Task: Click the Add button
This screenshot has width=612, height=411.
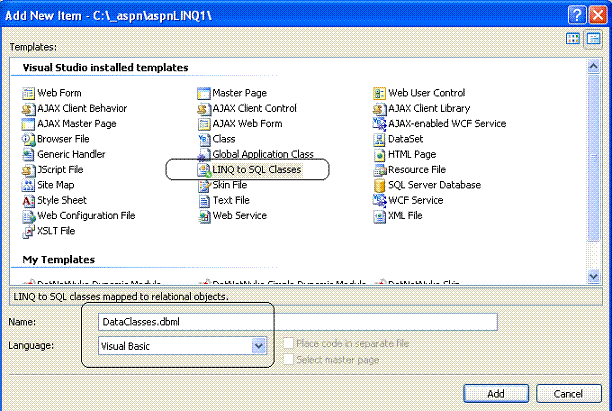Action: coord(496,393)
